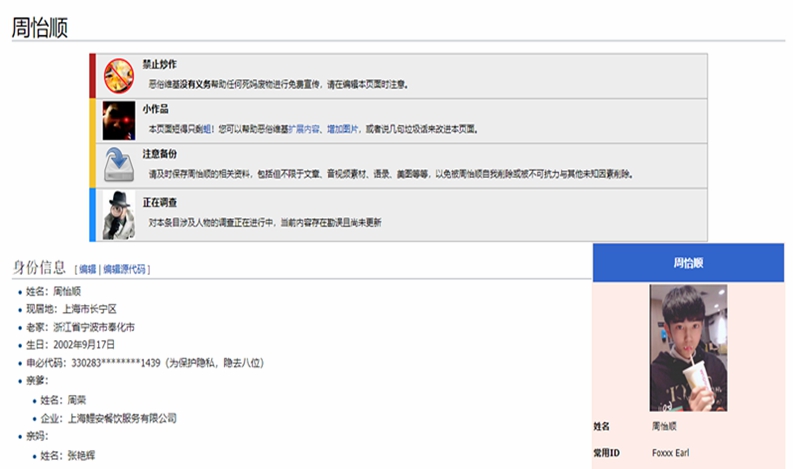Open the 编辑 link beside 身份信息
This screenshot has width=793, height=469.
pyautogui.click(x=87, y=269)
